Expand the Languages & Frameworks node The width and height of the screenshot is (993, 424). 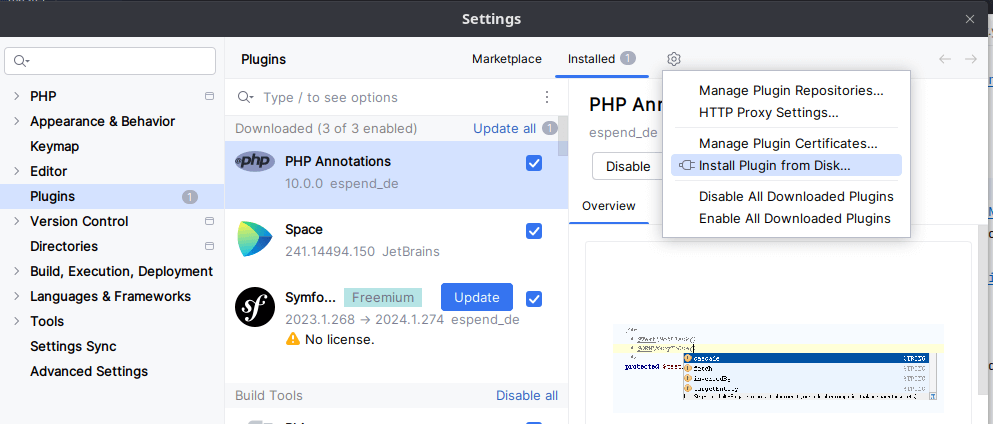click(16, 296)
